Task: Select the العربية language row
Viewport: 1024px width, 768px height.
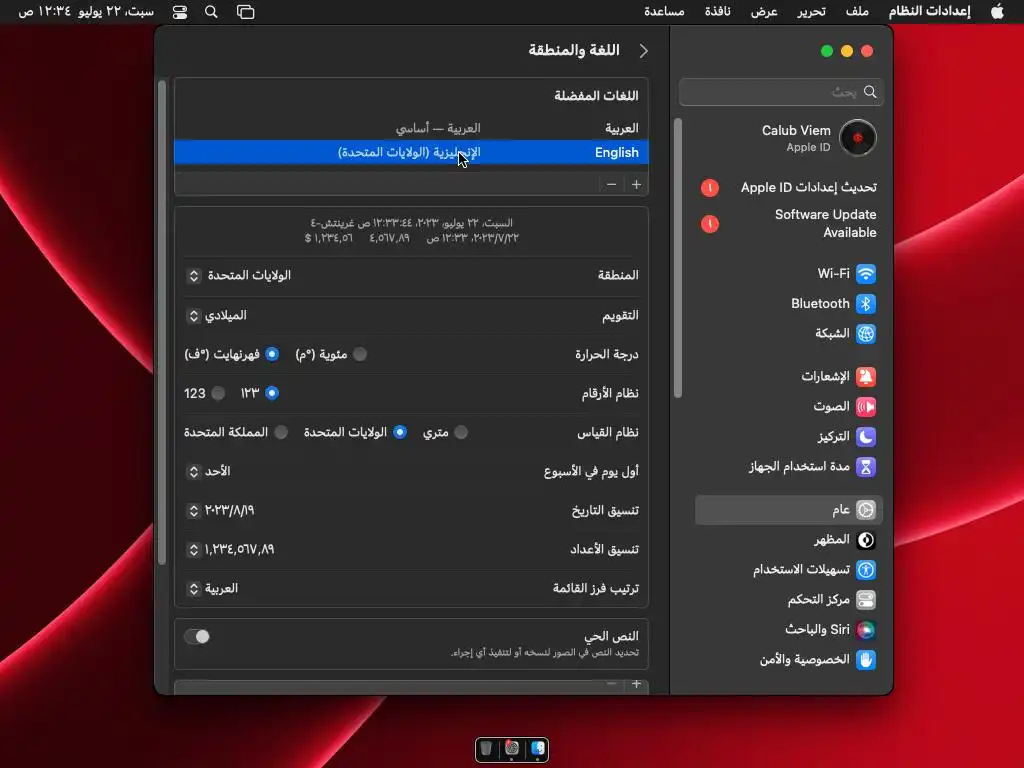Action: [x=411, y=128]
